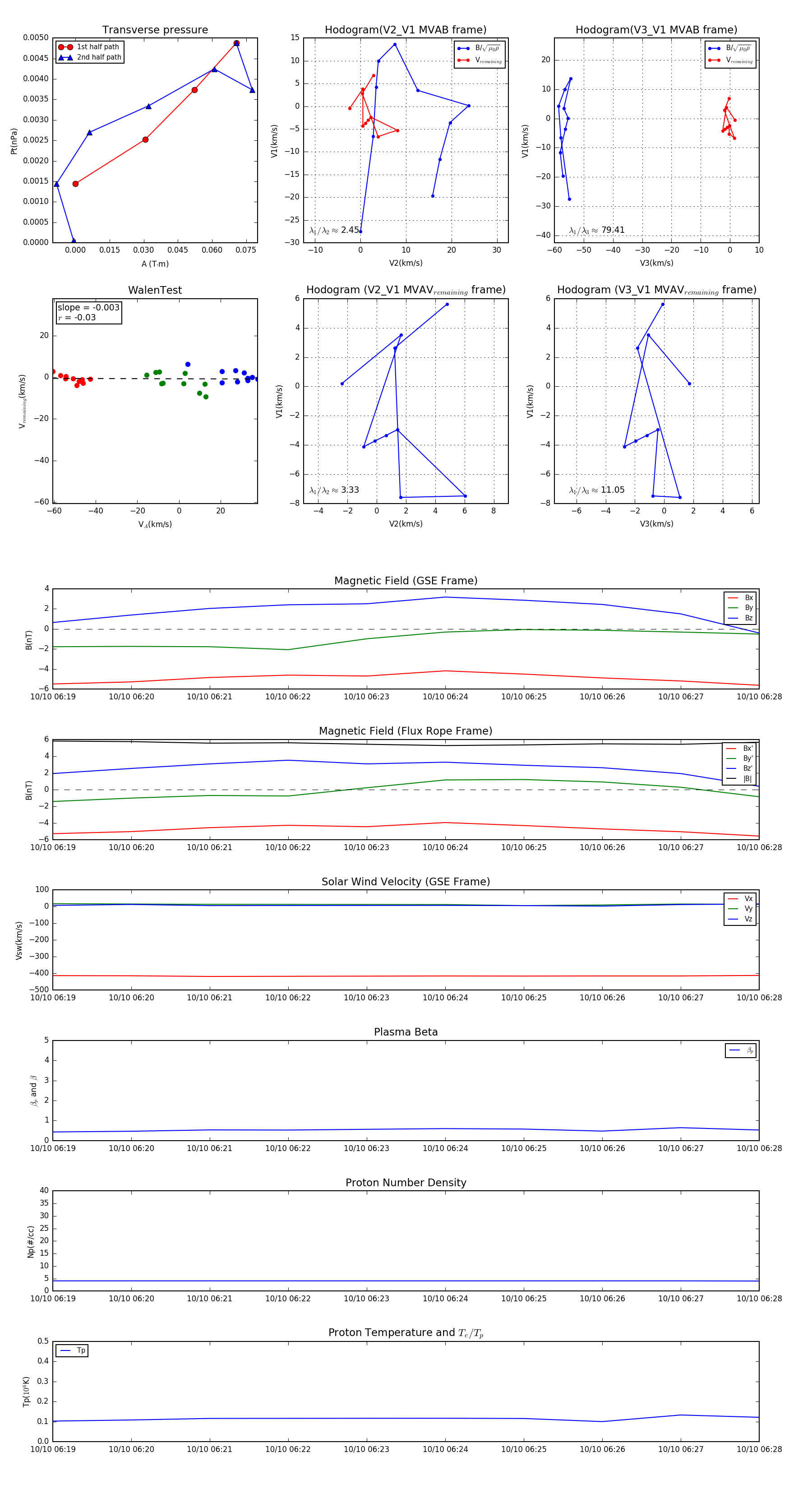Select the B/√μ0ρ legend entry in V2_V1 MVAB hodogram
The height and width of the screenshot is (1489, 812).
click(479, 49)
